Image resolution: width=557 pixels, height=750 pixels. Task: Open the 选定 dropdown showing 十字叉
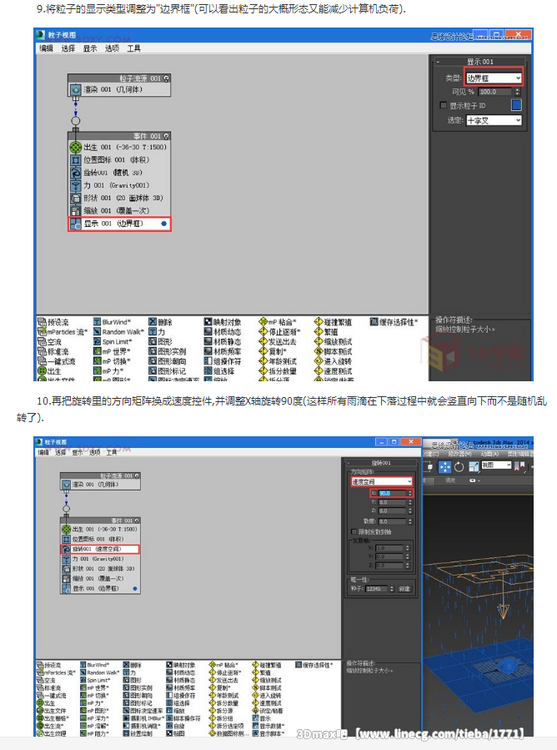[494, 121]
